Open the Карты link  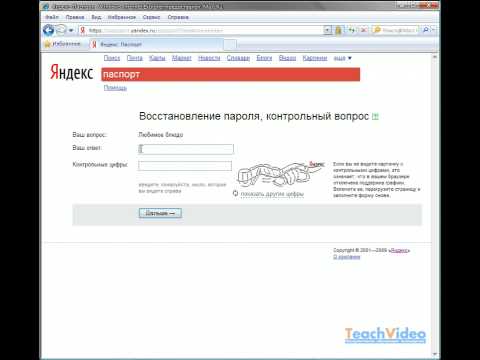coord(157,58)
